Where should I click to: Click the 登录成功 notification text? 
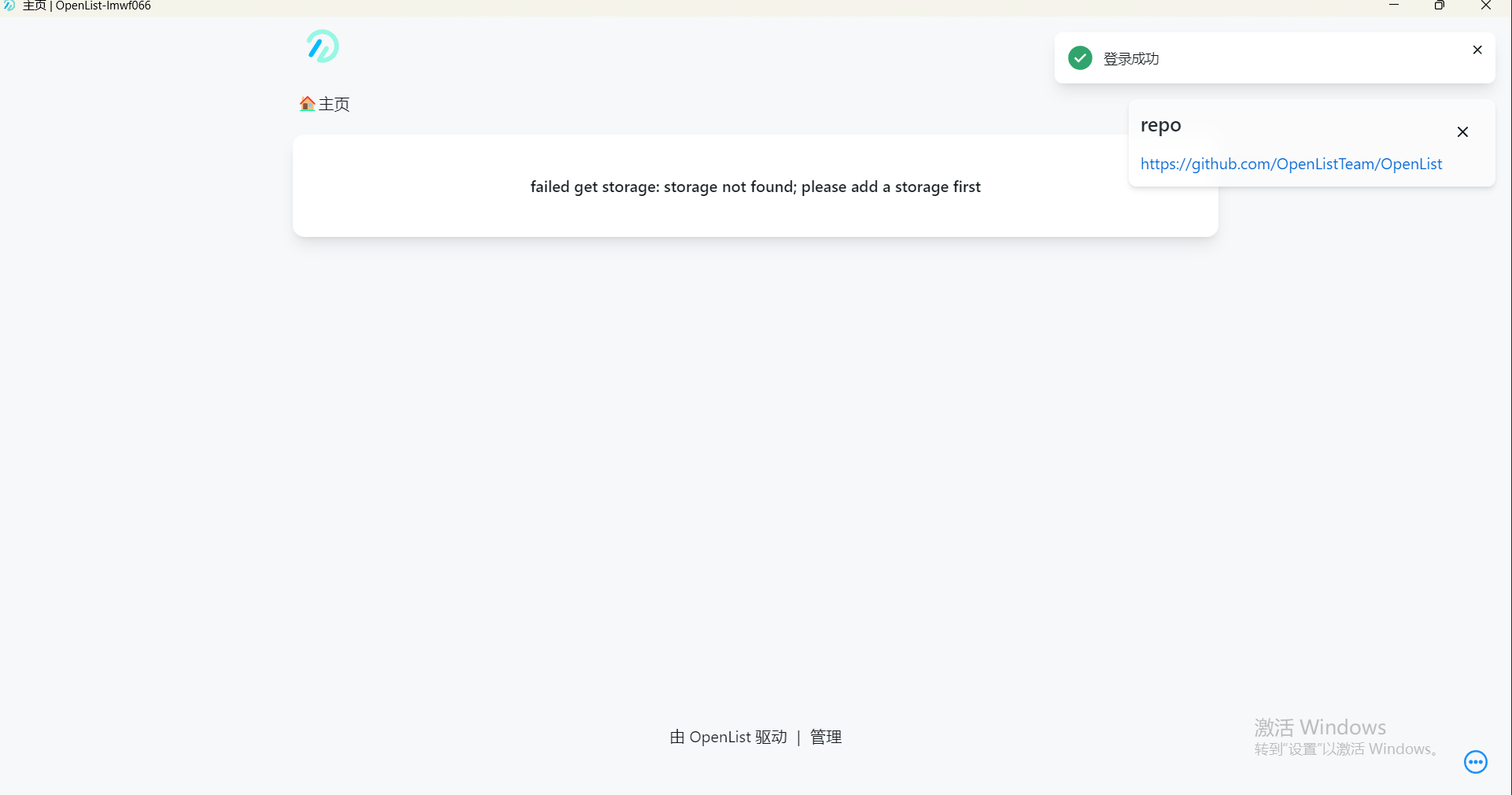point(1130,58)
